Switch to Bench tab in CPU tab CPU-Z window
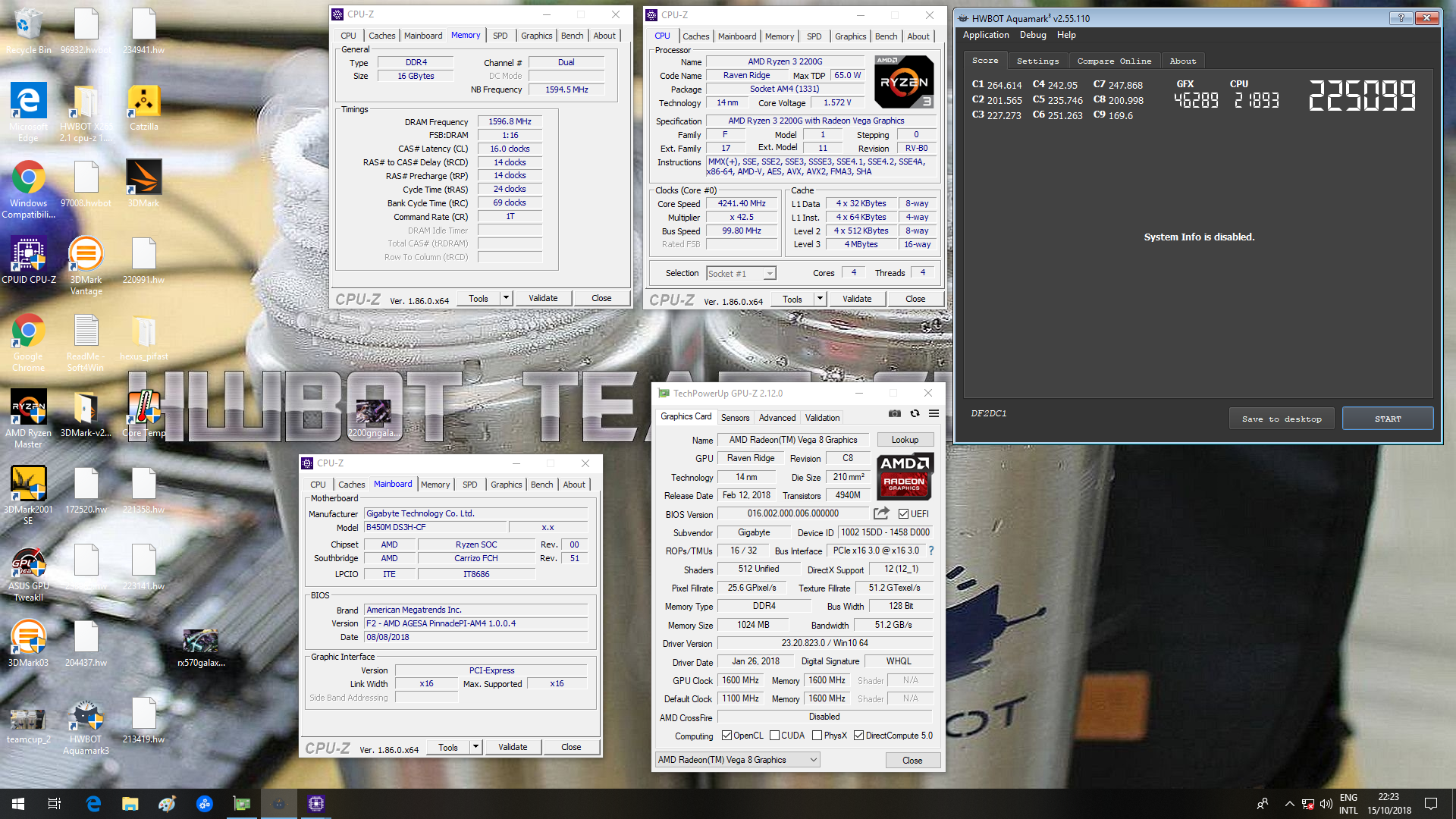The height and width of the screenshot is (819, 1456). coord(886,36)
